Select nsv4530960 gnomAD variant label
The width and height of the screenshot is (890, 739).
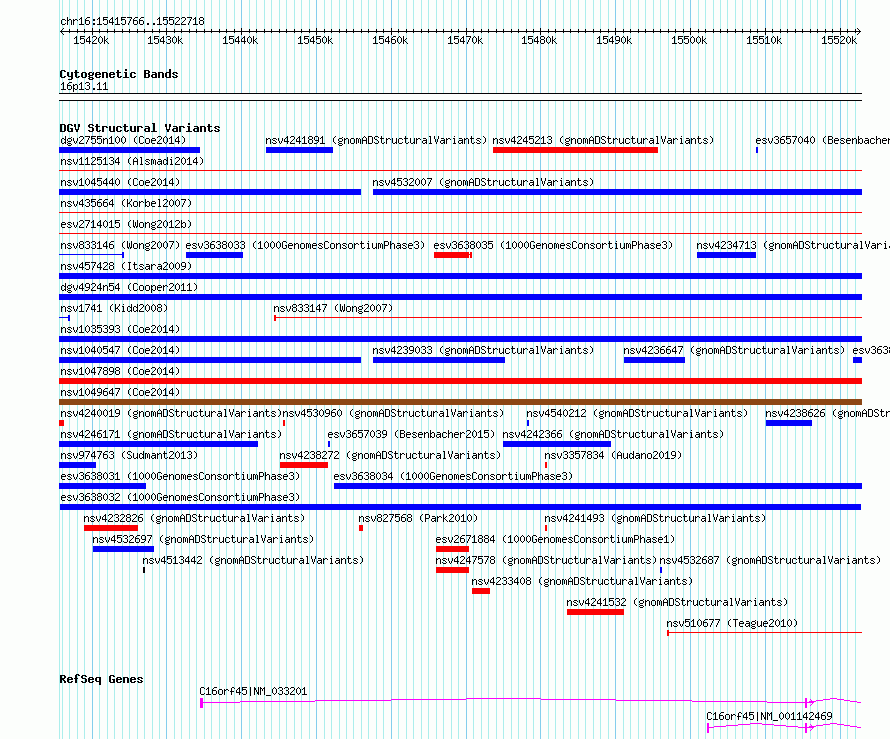(393, 413)
